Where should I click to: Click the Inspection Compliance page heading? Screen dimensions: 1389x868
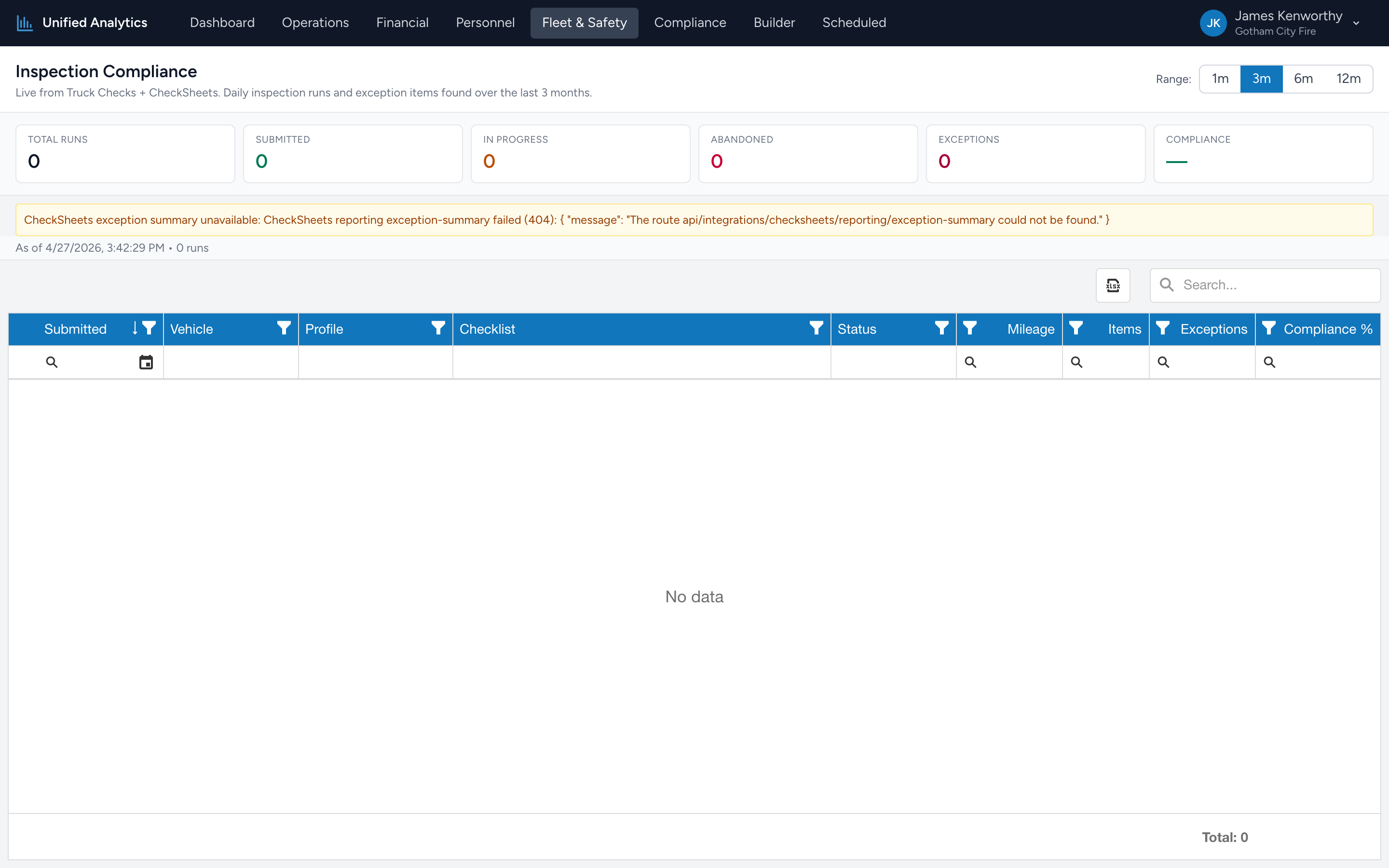tap(106, 71)
